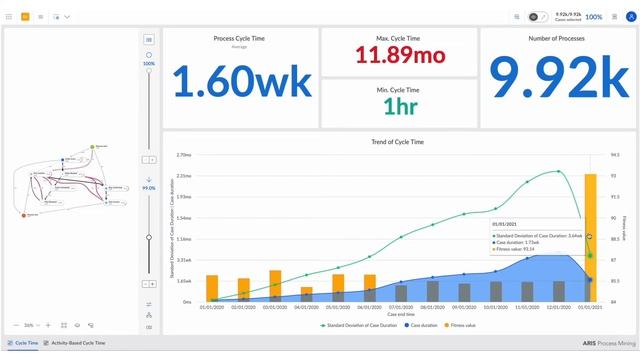Adjust the connections slider handle at 99.0%
640x360 pixels.
[x=149, y=237]
